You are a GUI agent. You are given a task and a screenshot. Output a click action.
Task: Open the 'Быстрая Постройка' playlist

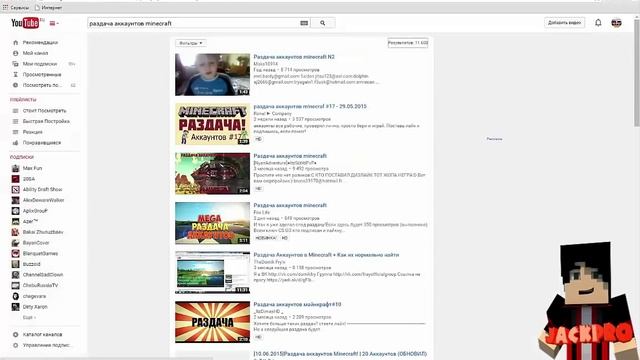(x=46, y=121)
